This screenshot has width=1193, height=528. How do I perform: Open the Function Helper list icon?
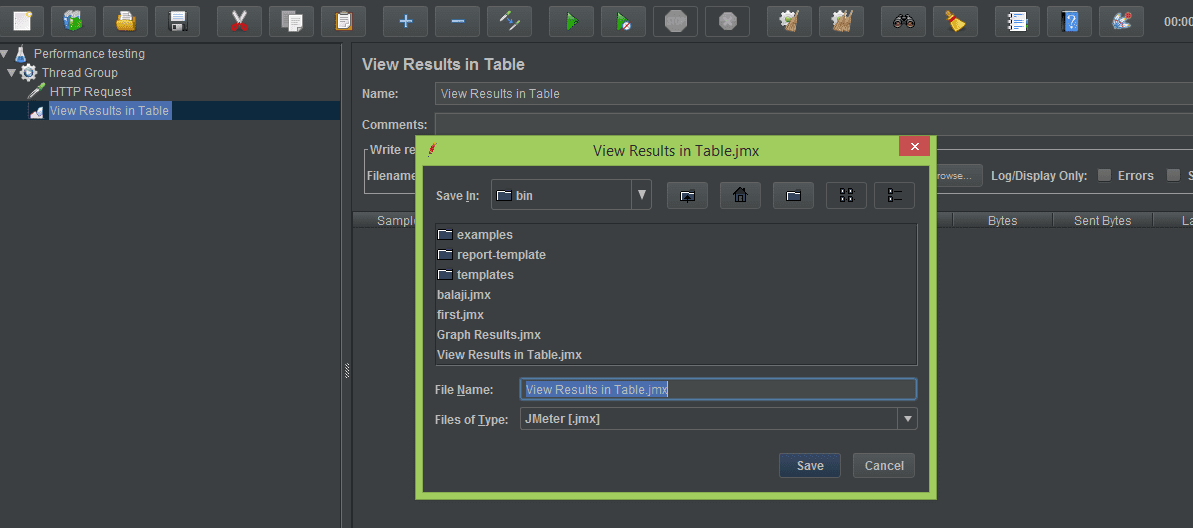(x=1017, y=21)
